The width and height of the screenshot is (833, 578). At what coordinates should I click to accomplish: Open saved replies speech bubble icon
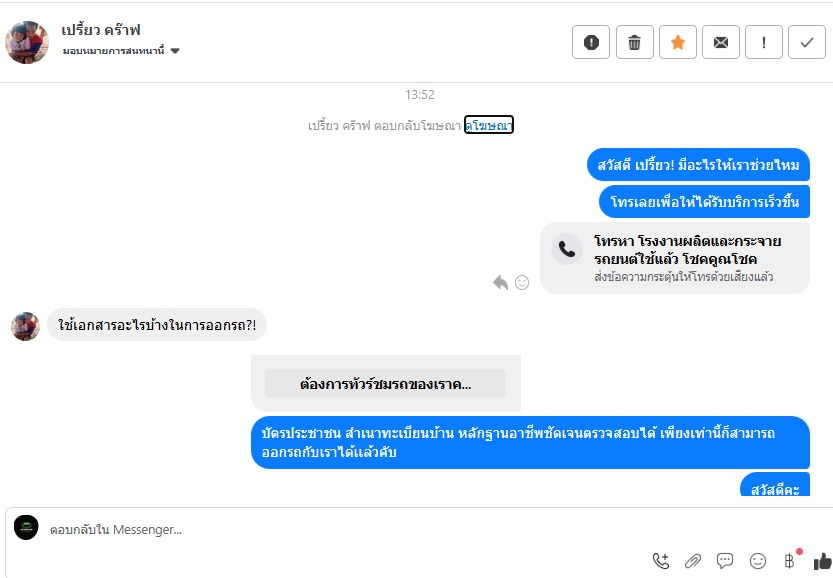point(725,560)
